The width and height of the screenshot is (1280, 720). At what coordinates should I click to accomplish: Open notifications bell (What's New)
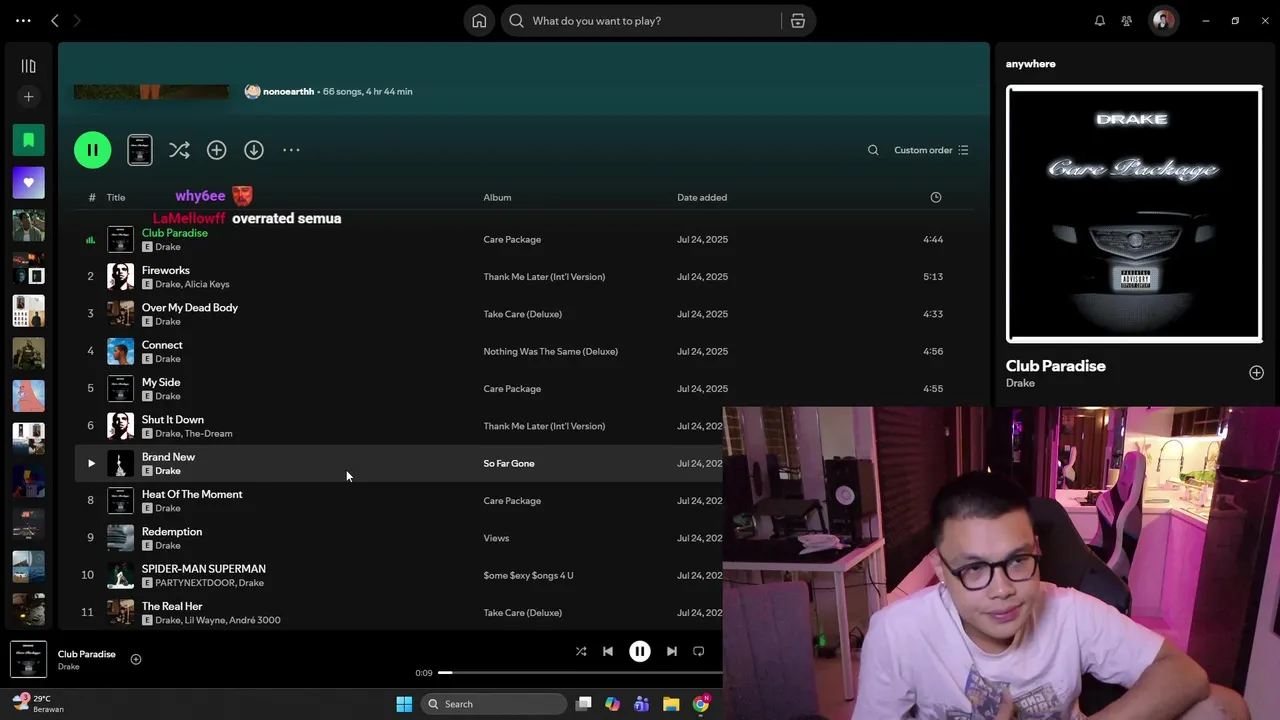pyautogui.click(x=1100, y=21)
